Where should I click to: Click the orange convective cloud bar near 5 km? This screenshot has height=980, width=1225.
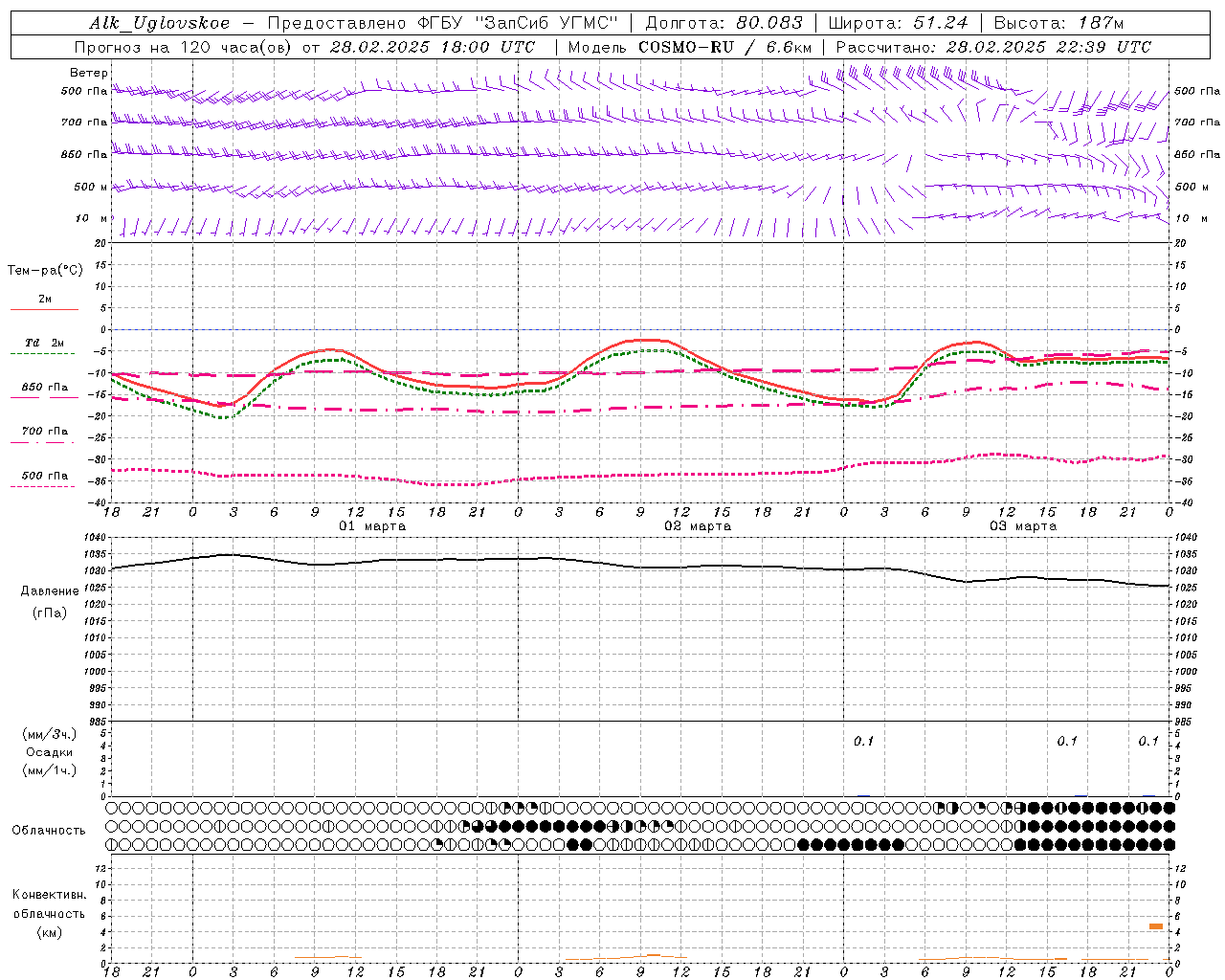coord(1156,926)
